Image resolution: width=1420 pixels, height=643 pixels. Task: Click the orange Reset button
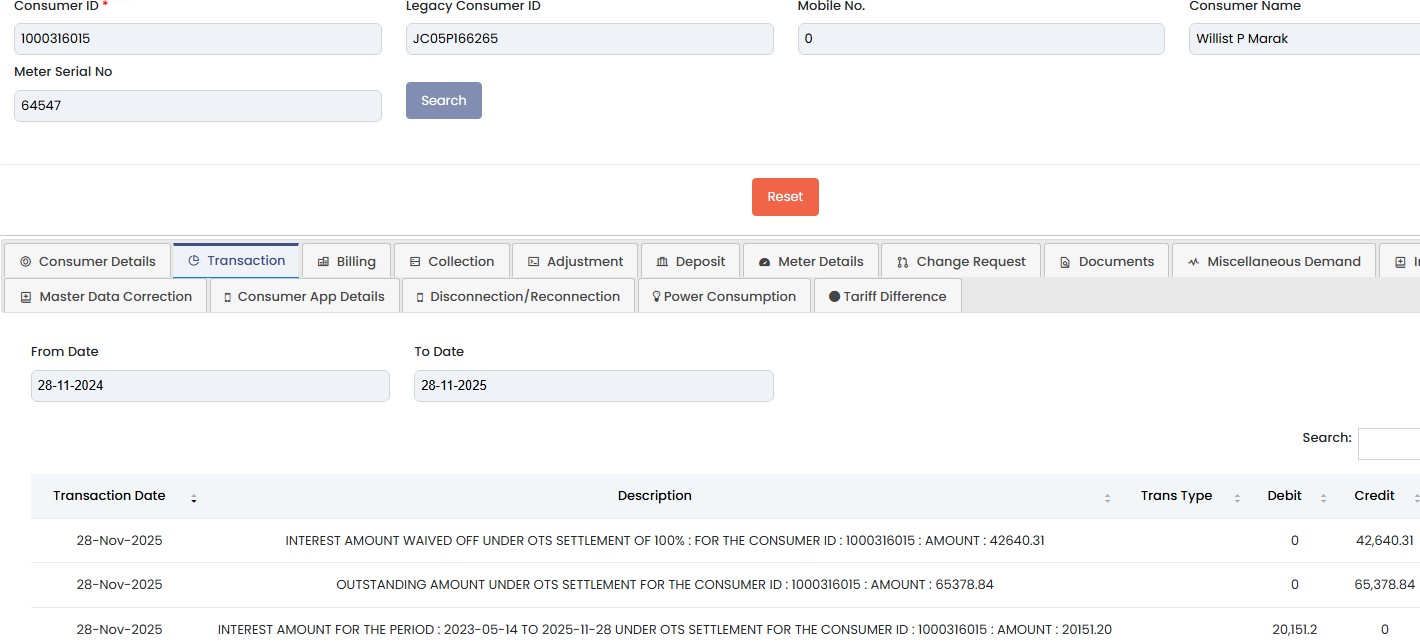pos(785,197)
